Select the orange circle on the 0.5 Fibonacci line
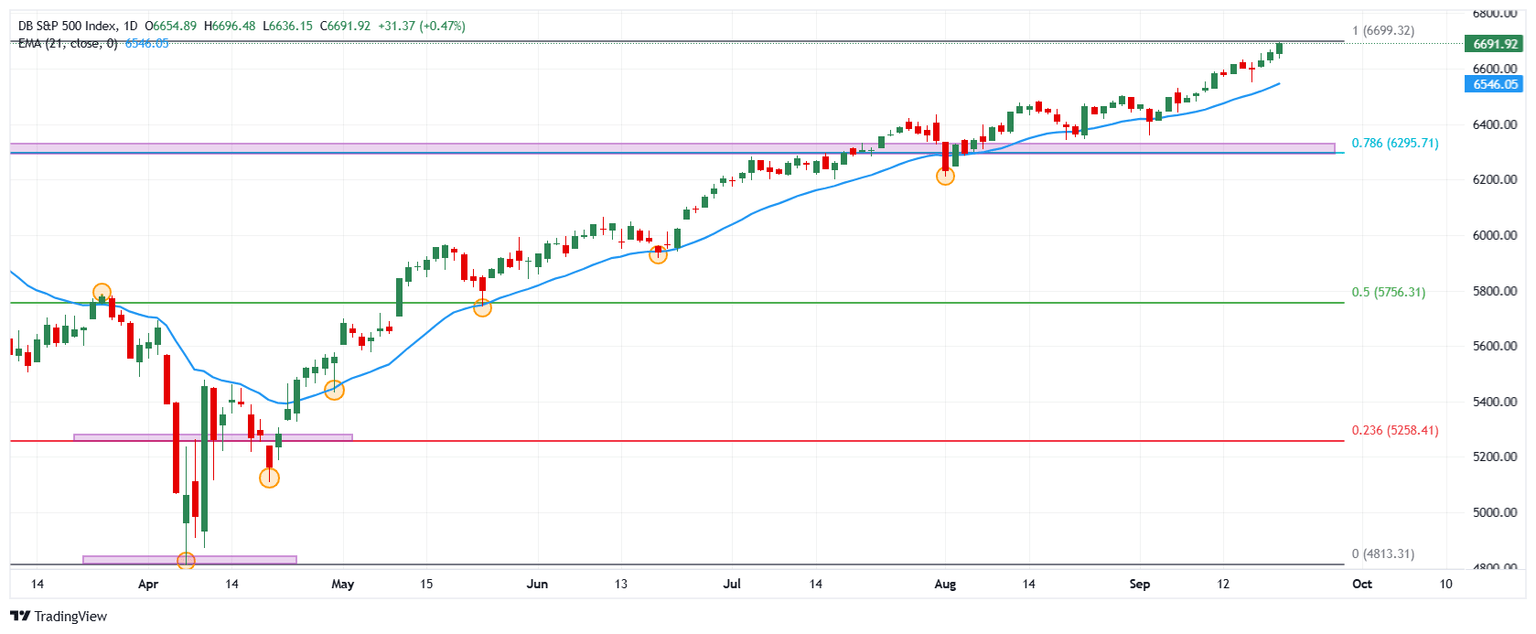1536x634 pixels. point(482,308)
